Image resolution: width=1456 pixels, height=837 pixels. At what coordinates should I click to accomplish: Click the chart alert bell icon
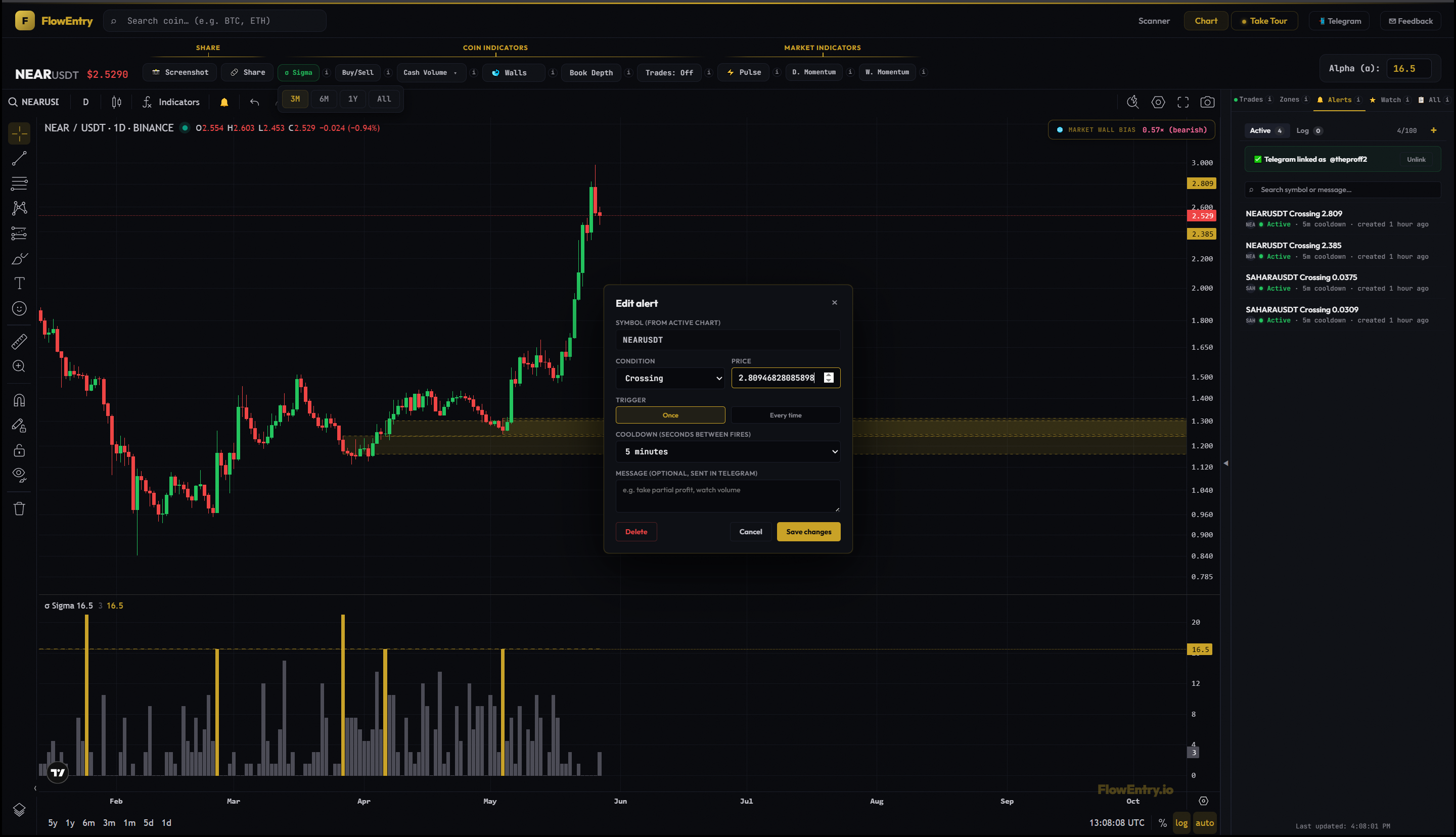pos(224,102)
